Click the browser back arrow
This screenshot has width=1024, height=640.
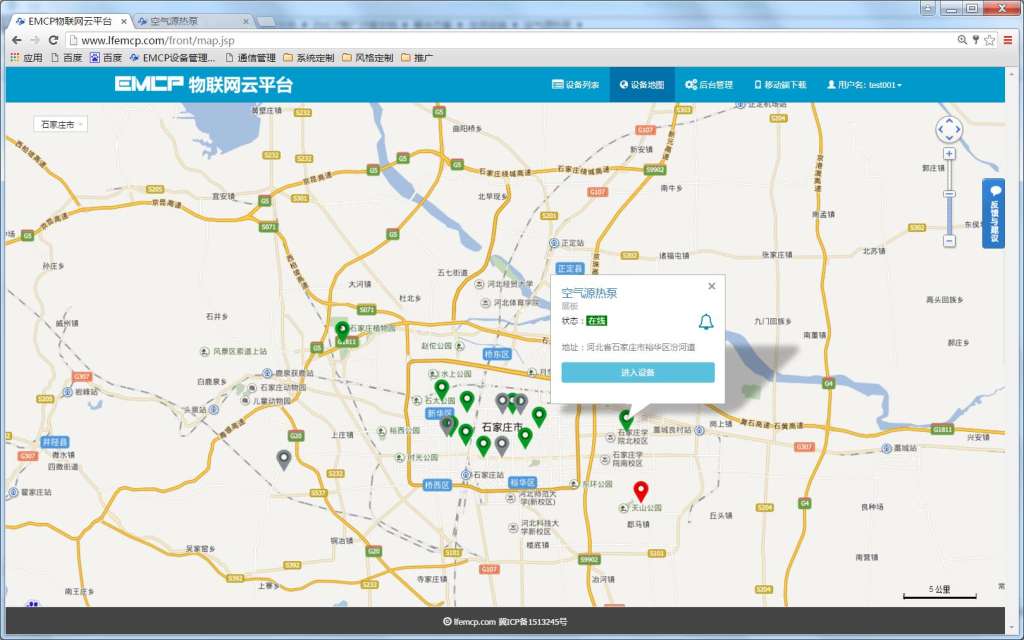pos(17,40)
